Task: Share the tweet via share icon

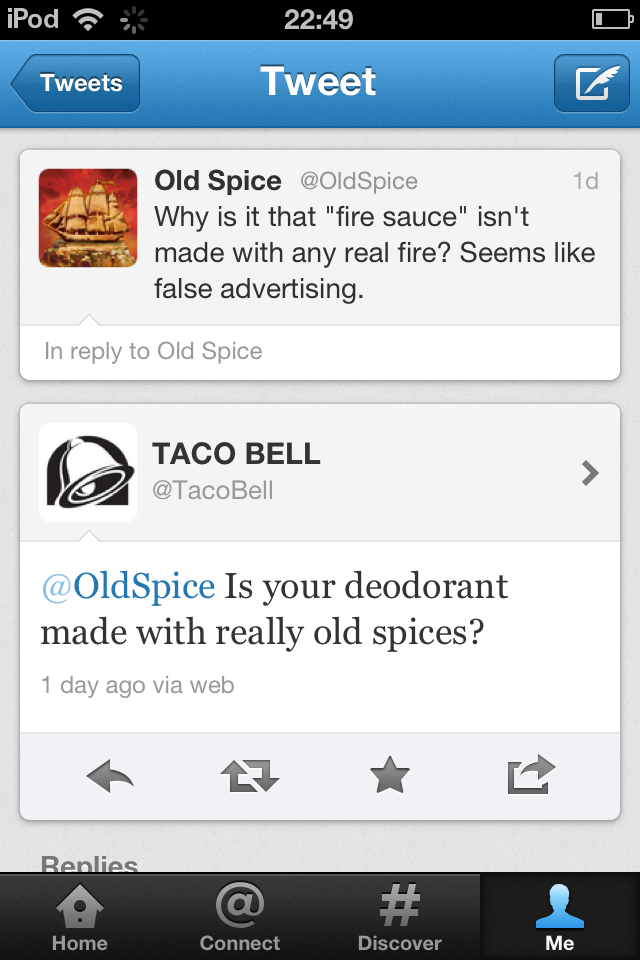Action: click(x=530, y=776)
